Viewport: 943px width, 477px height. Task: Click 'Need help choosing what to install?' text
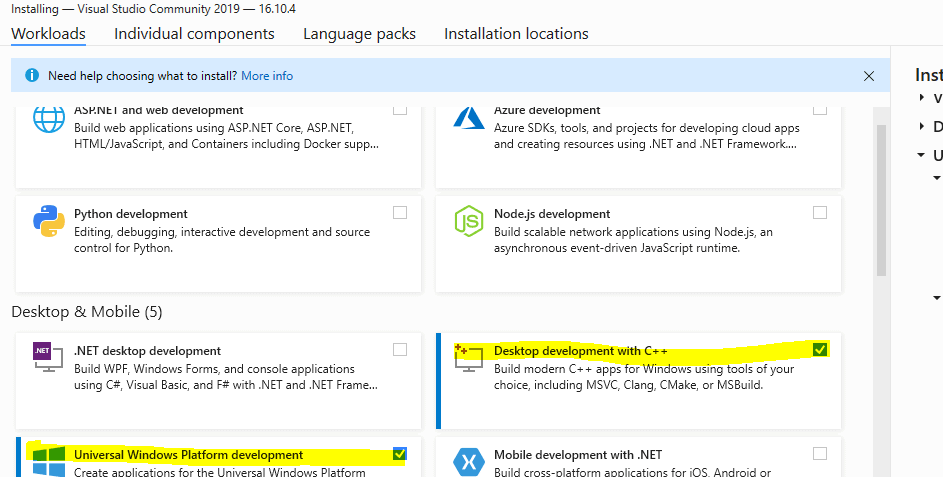(x=143, y=76)
